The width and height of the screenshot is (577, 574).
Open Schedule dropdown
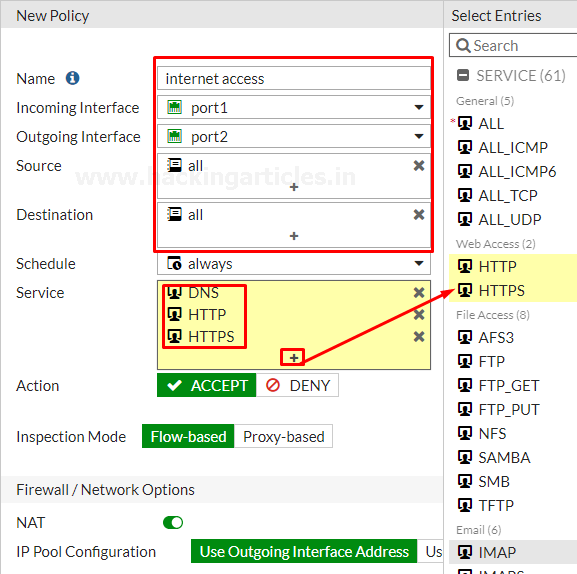(x=419, y=263)
